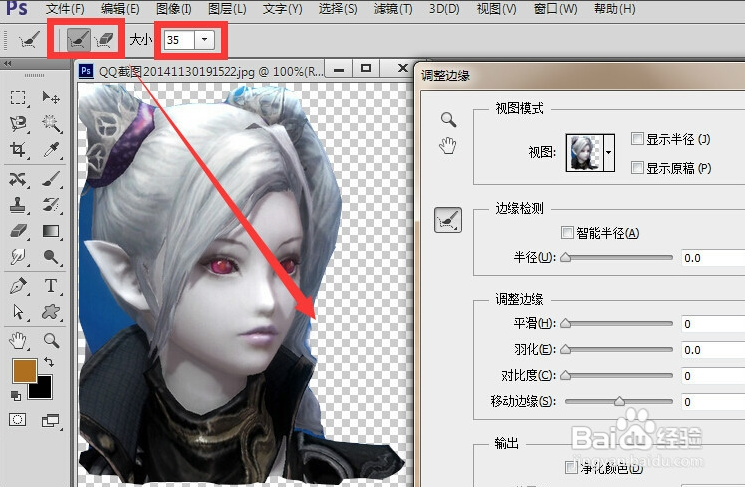
Task: Open the 图层(L) menu
Action: [227, 9]
